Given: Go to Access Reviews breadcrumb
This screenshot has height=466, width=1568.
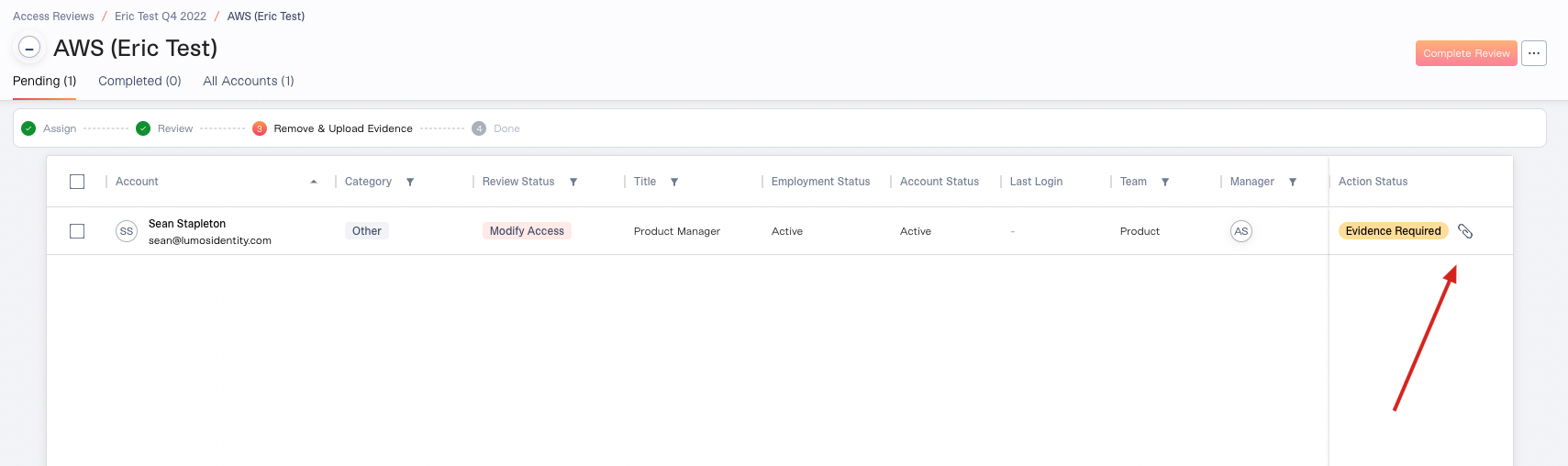Looking at the screenshot, I should coord(53,17).
